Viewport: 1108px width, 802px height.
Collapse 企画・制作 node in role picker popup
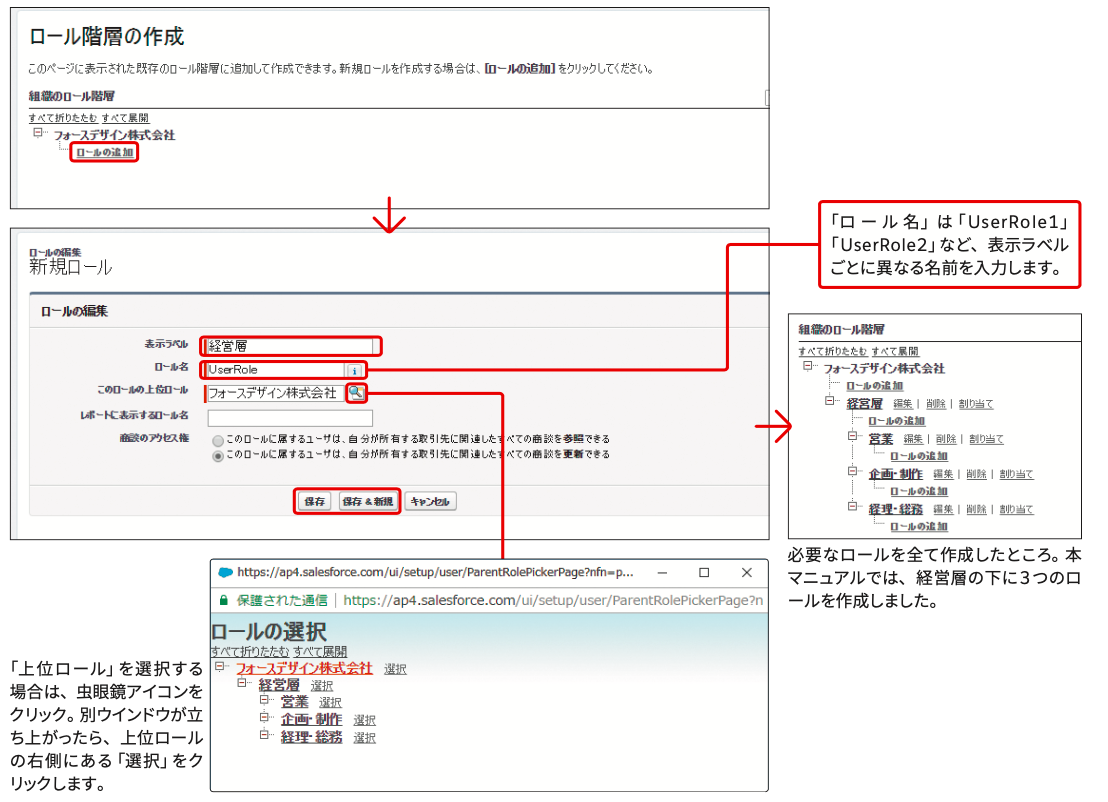(264, 717)
